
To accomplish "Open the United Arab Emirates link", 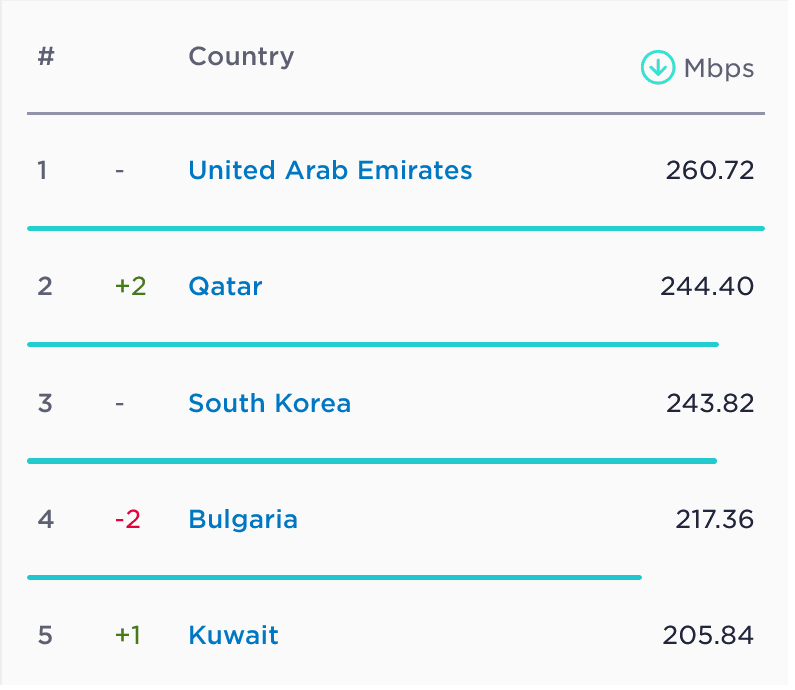I will [x=330, y=170].
